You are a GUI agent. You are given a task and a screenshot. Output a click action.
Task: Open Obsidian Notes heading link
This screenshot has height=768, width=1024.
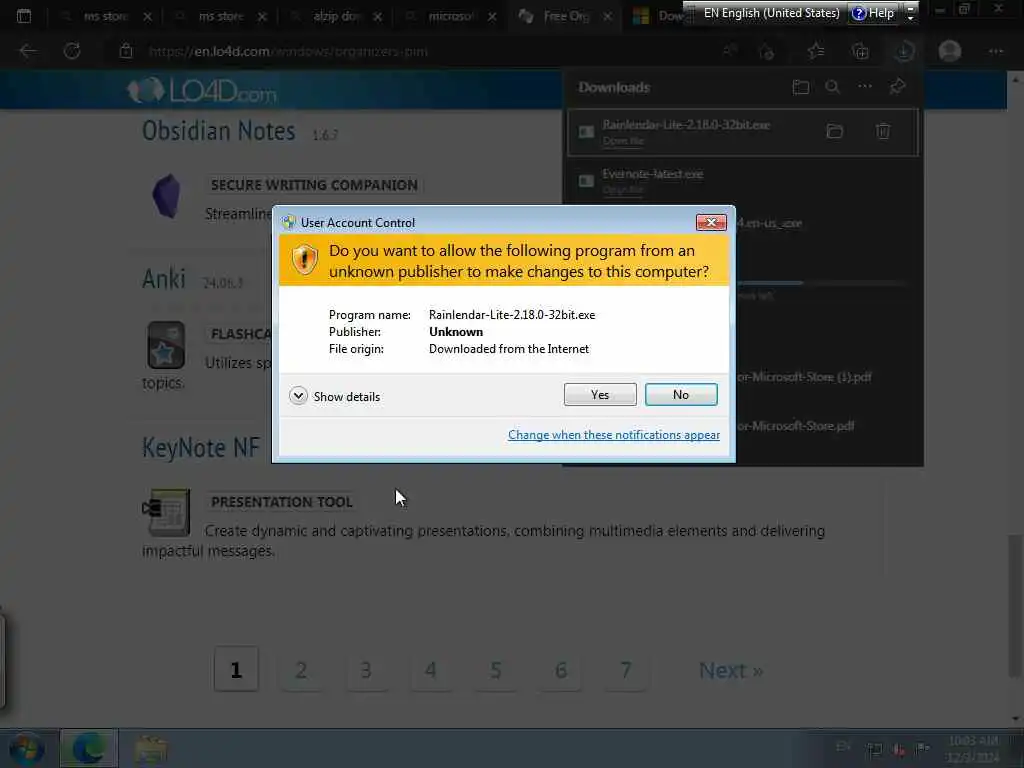tap(219, 131)
